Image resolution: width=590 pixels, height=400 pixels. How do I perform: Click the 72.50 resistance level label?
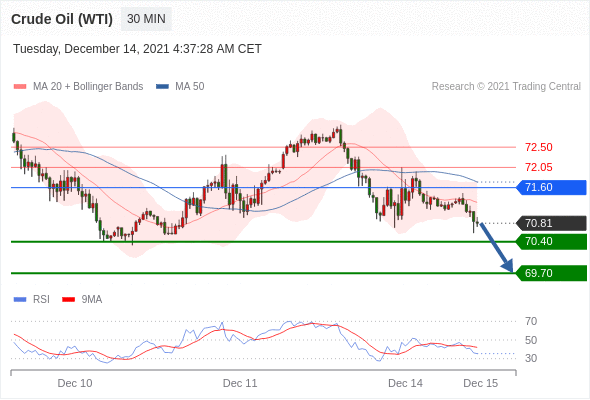[539, 147]
